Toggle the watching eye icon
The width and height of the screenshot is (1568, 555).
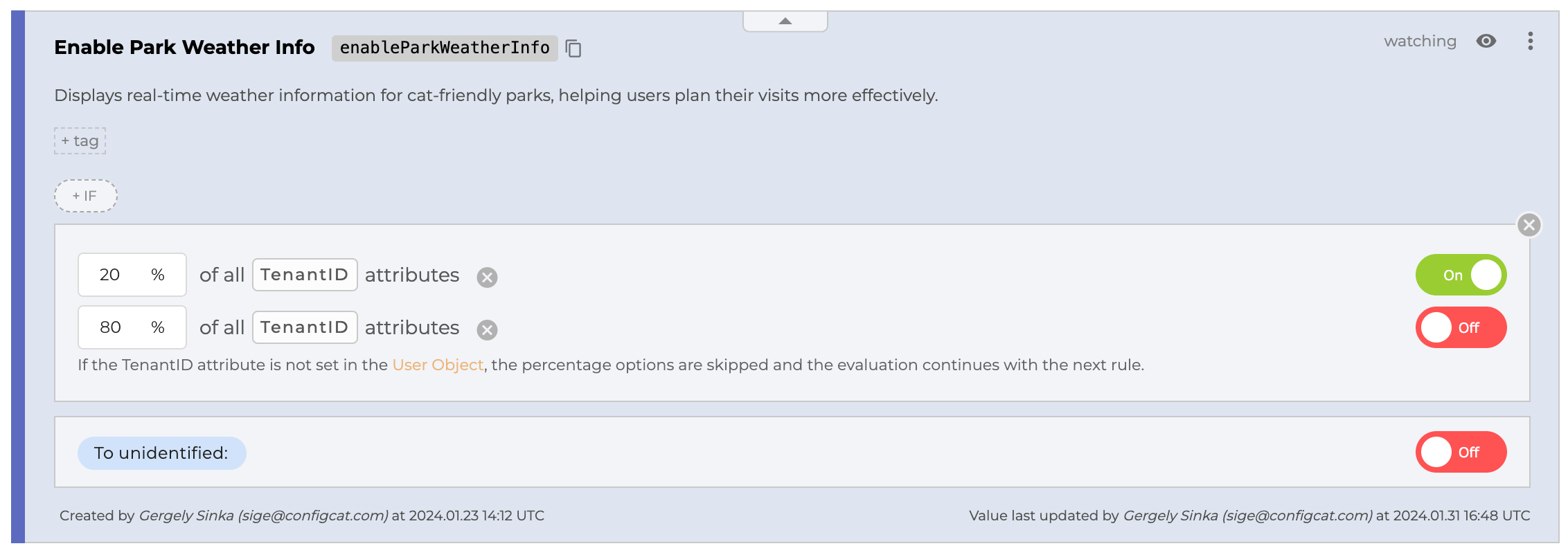tap(1486, 42)
